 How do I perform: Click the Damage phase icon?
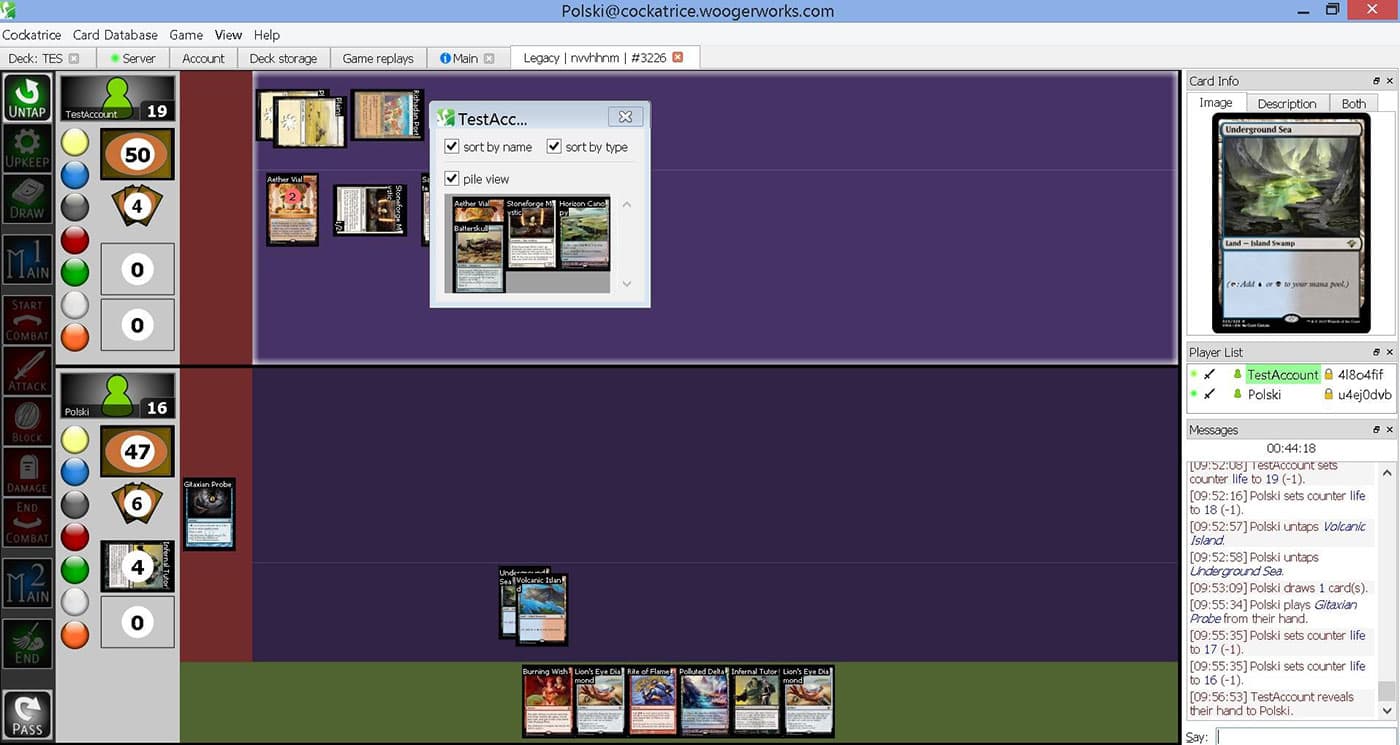click(27, 472)
